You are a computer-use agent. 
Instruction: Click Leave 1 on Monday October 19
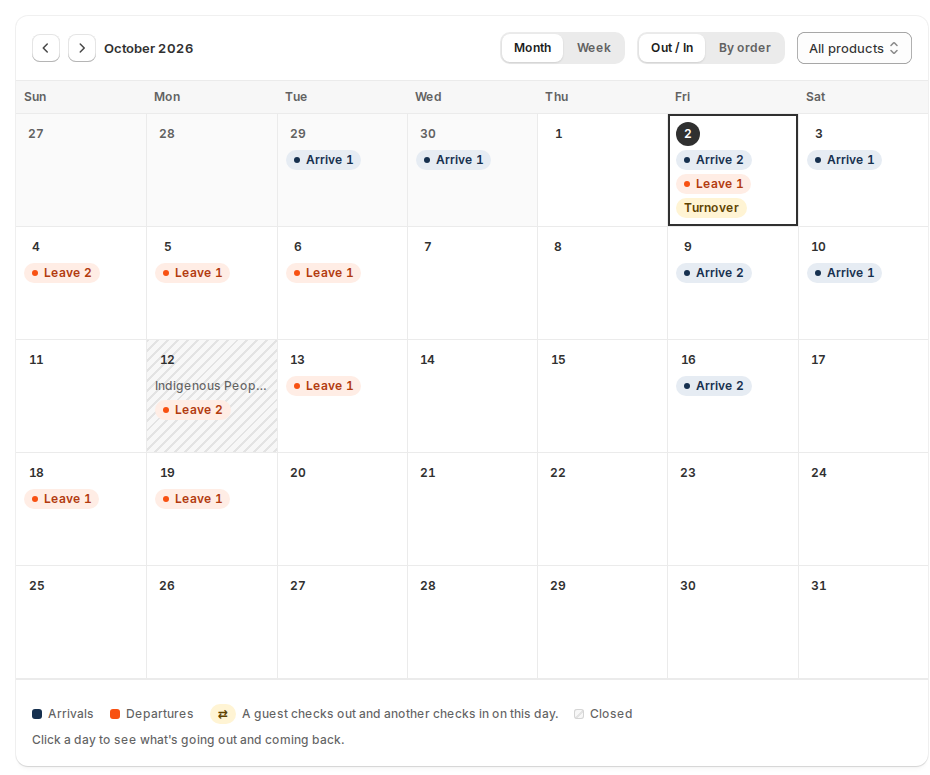[192, 499]
